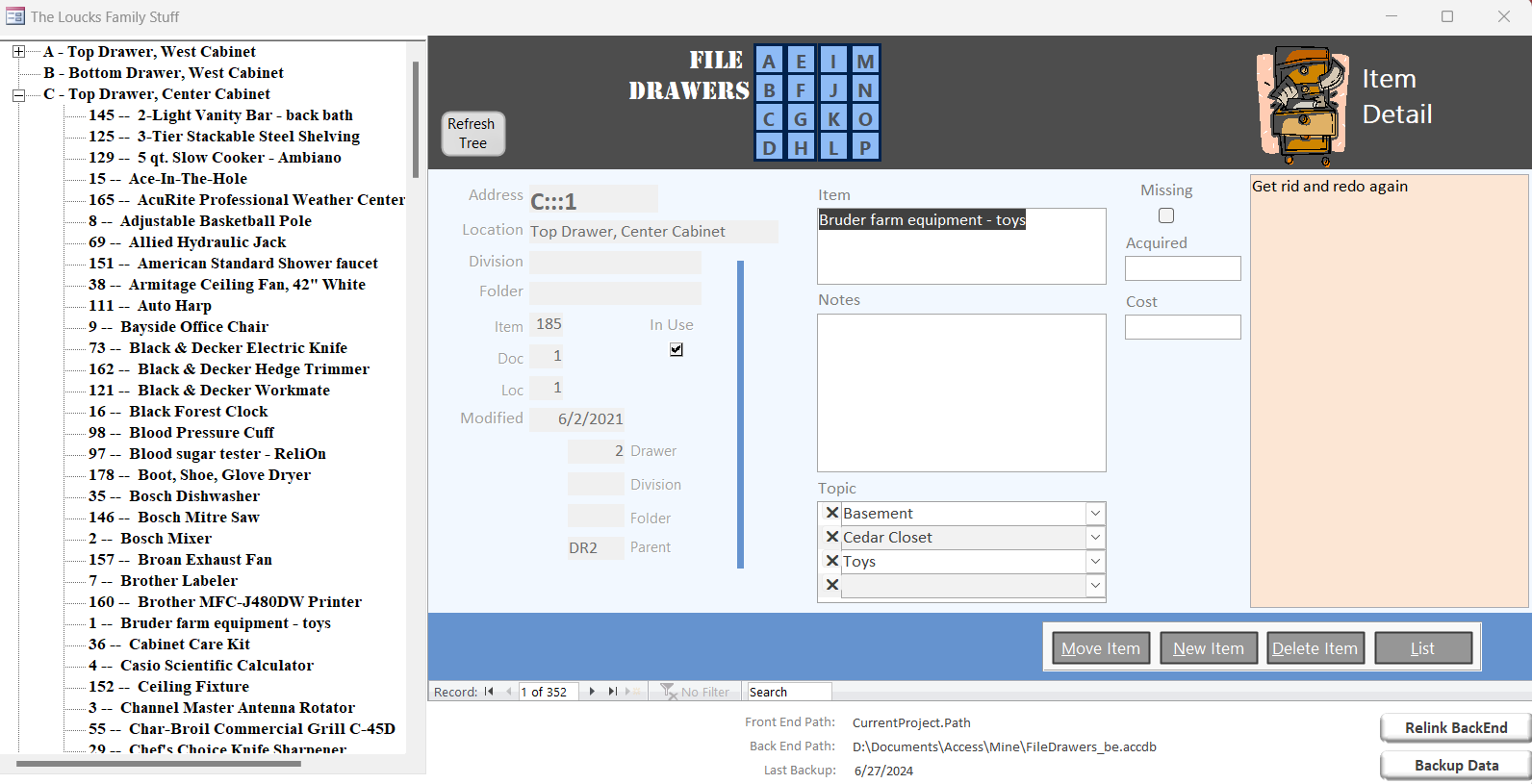Image resolution: width=1532 pixels, height=784 pixels.
Task: Select B - Bottom Drawer, West Cabinet
Action: click(164, 73)
